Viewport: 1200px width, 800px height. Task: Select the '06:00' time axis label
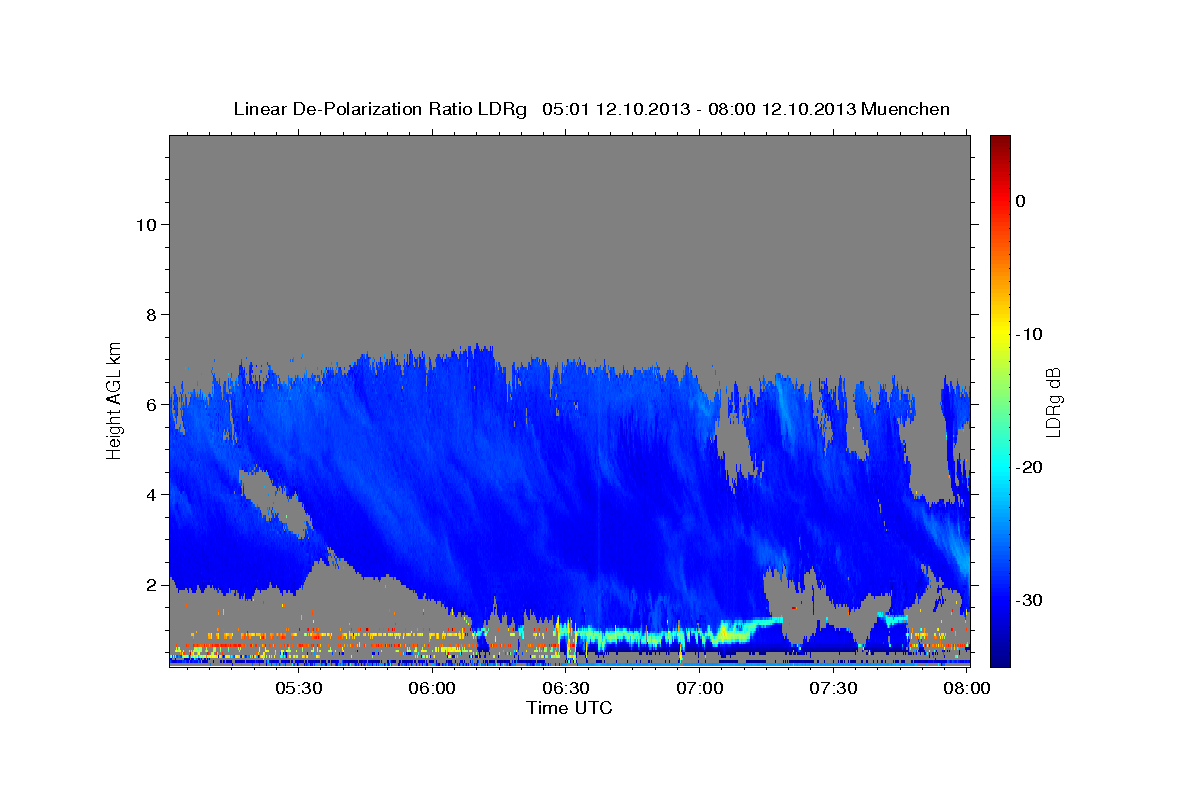432,688
